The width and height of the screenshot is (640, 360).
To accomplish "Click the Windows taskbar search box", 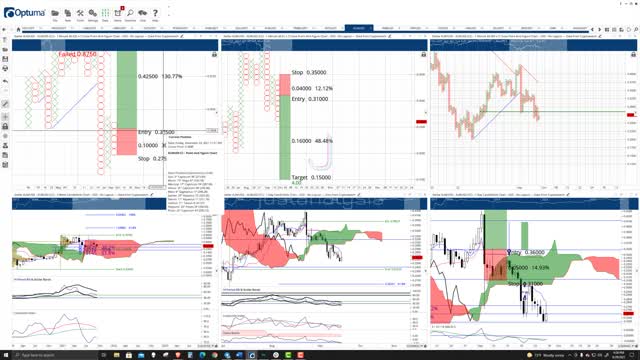I will [56, 355].
